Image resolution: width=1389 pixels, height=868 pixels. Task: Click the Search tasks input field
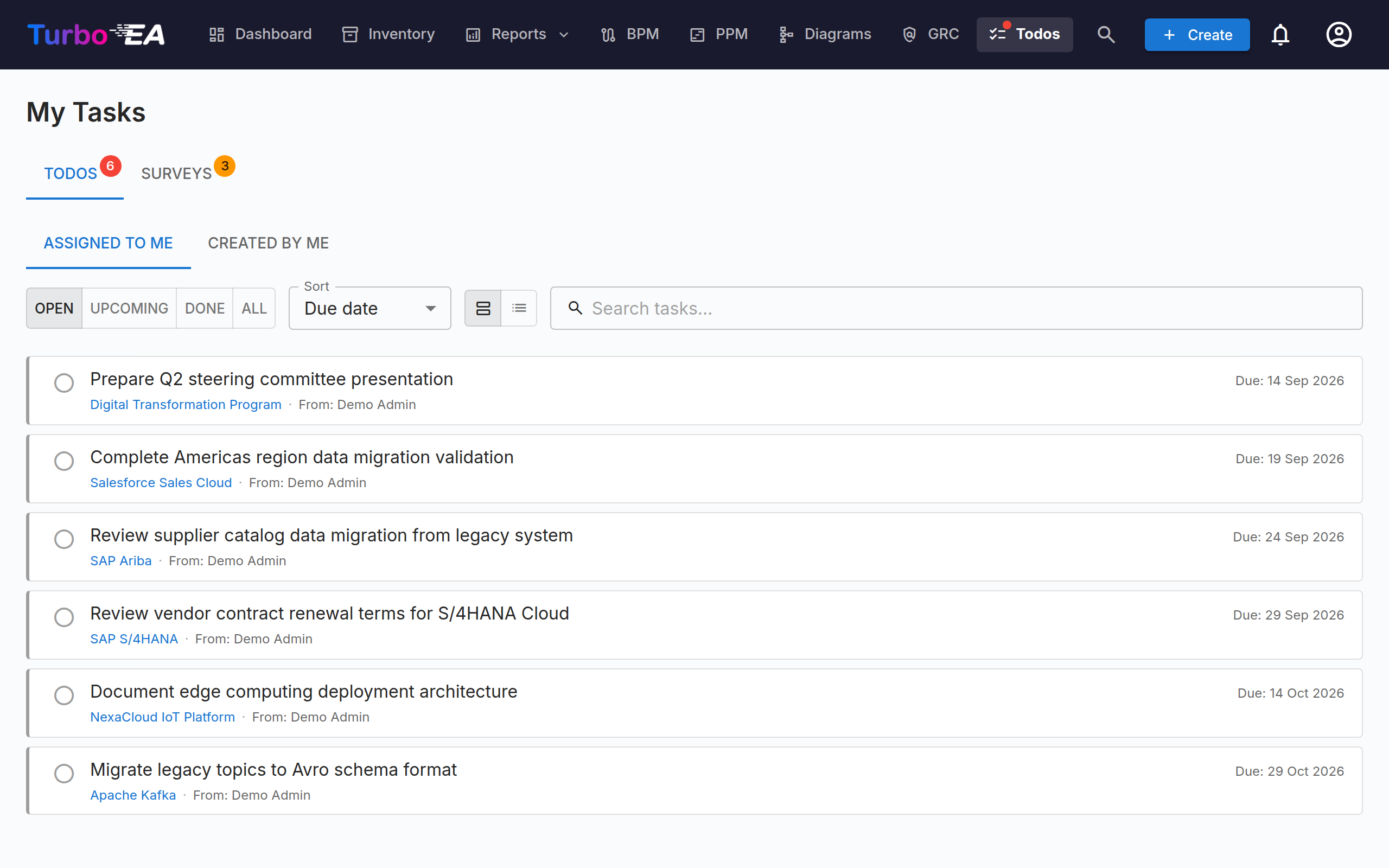tap(955, 308)
